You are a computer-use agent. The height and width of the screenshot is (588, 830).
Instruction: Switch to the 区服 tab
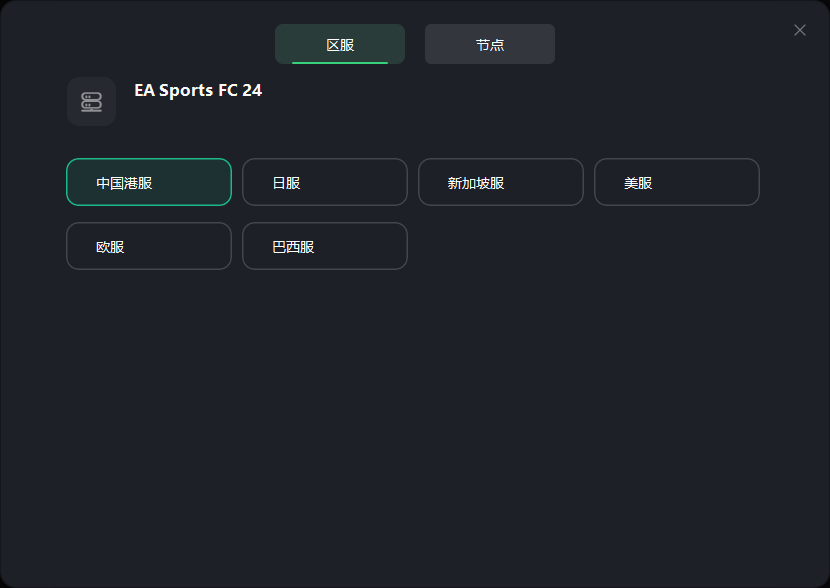click(x=340, y=44)
